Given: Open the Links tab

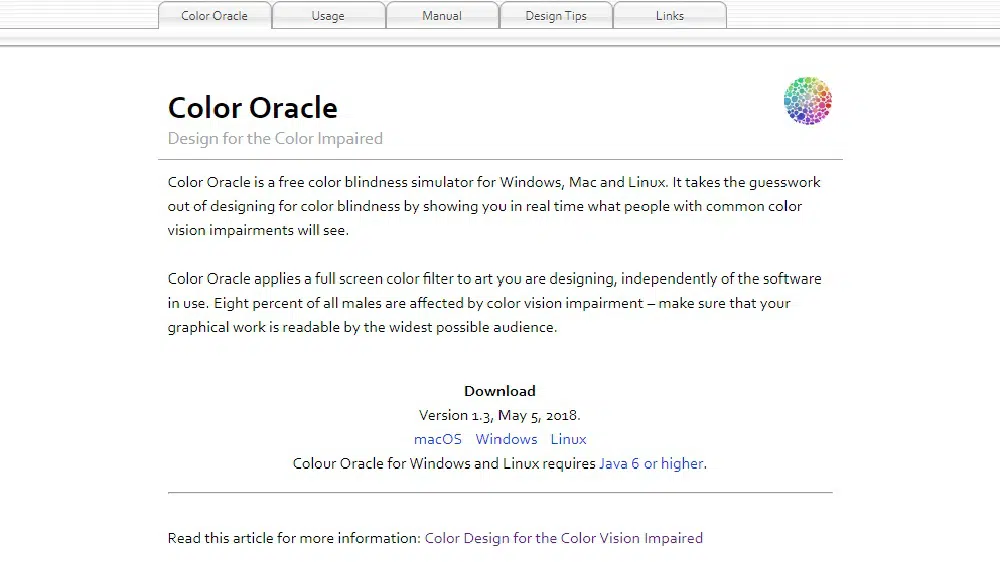Looking at the screenshot, I should [x=669, y=16].
